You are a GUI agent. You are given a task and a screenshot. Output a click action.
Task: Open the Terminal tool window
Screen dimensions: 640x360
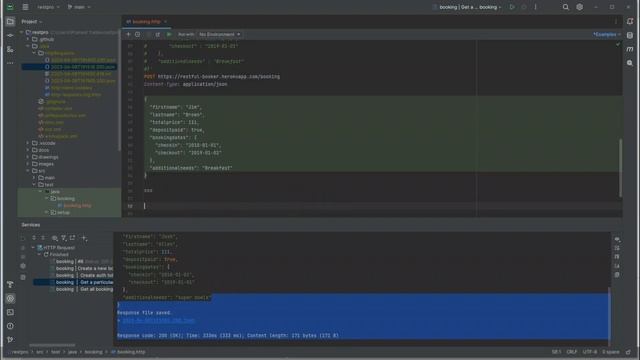[x=10, y=312]
